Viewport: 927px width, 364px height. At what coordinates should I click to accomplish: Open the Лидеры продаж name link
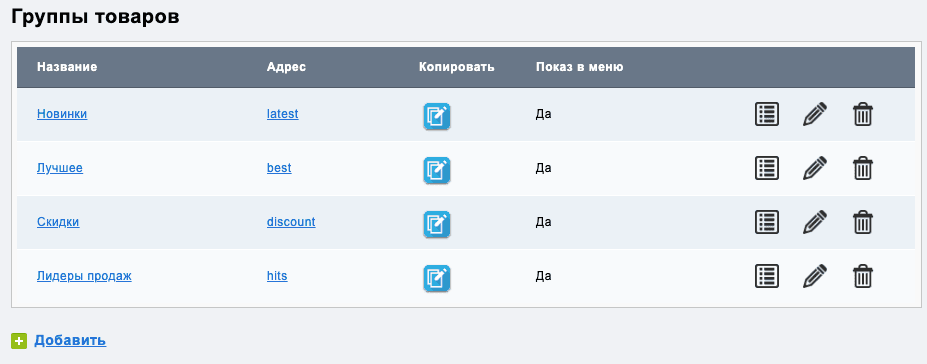pyautogui.click(x=84, y=276)
